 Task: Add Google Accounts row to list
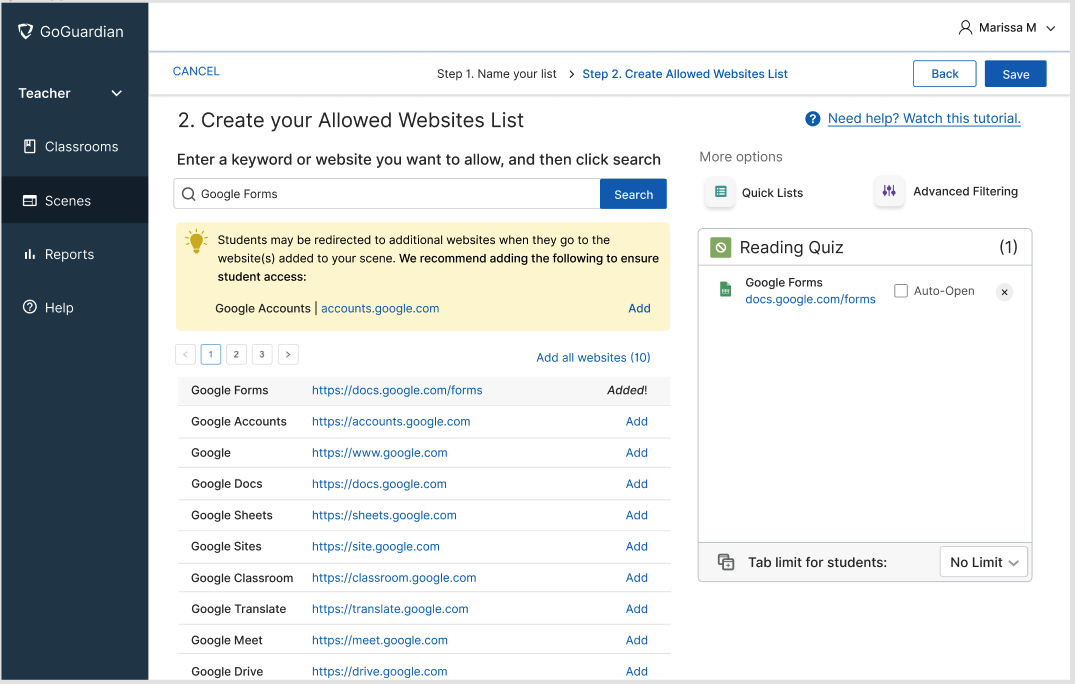click(636, 422)
